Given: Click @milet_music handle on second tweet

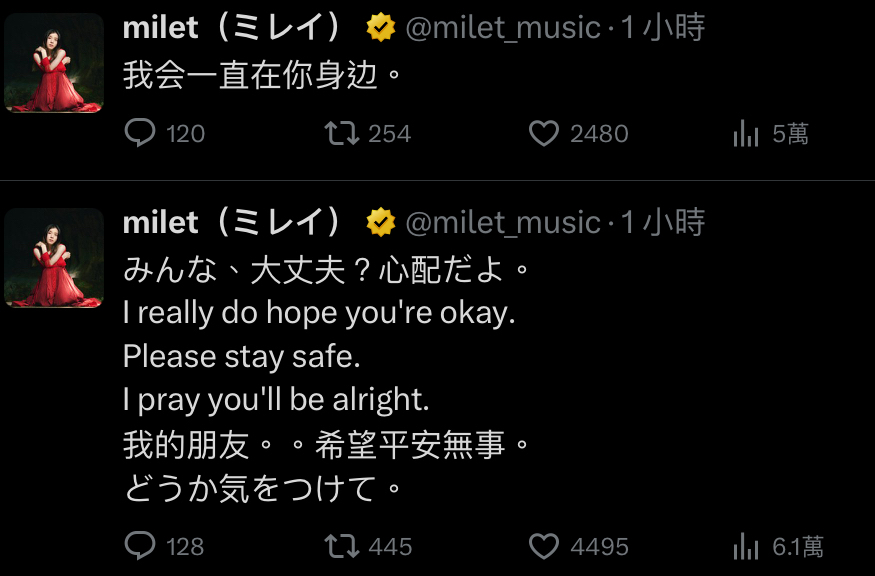Looking at the screenshot, I should point(503,222).
